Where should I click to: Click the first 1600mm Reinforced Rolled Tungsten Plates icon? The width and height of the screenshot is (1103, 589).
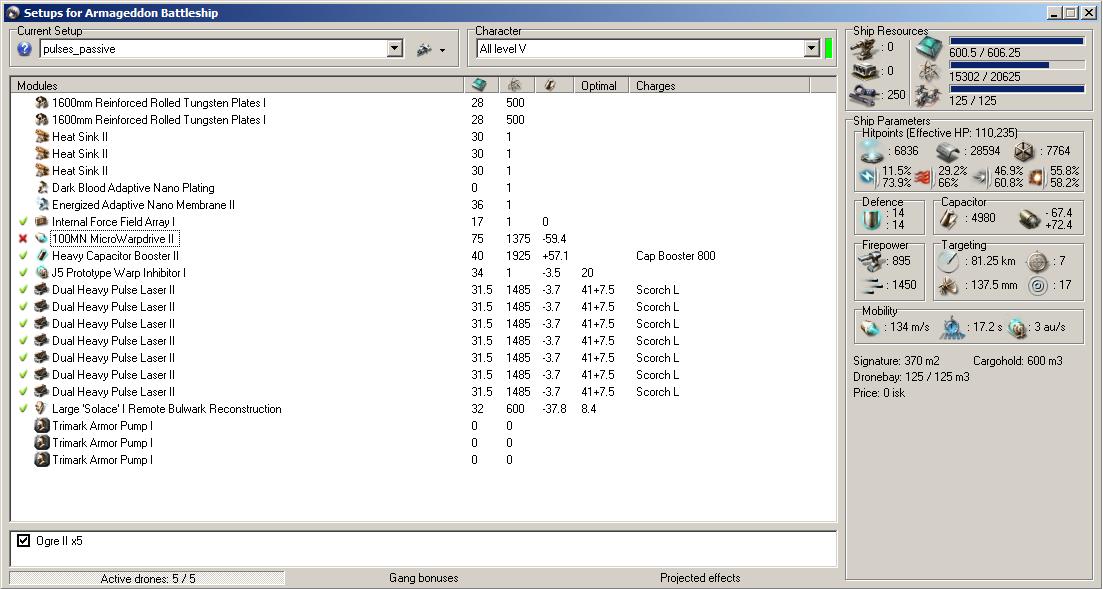coord(42,103)
